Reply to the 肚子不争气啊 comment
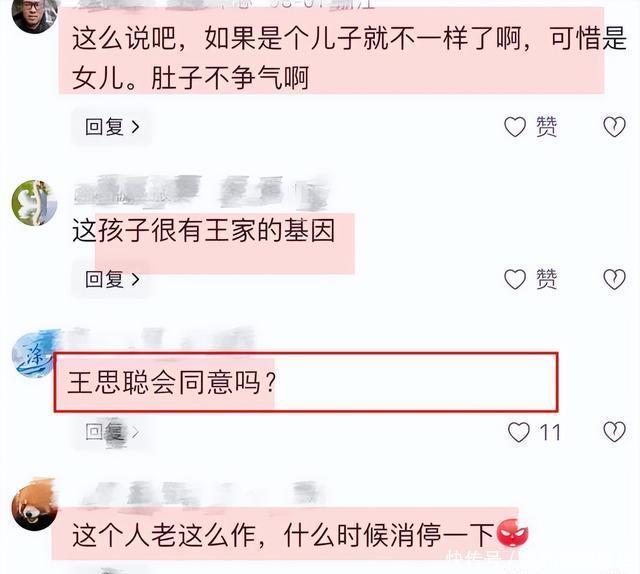640x574 pixels. pyautogui.click(x=112, y=127)
